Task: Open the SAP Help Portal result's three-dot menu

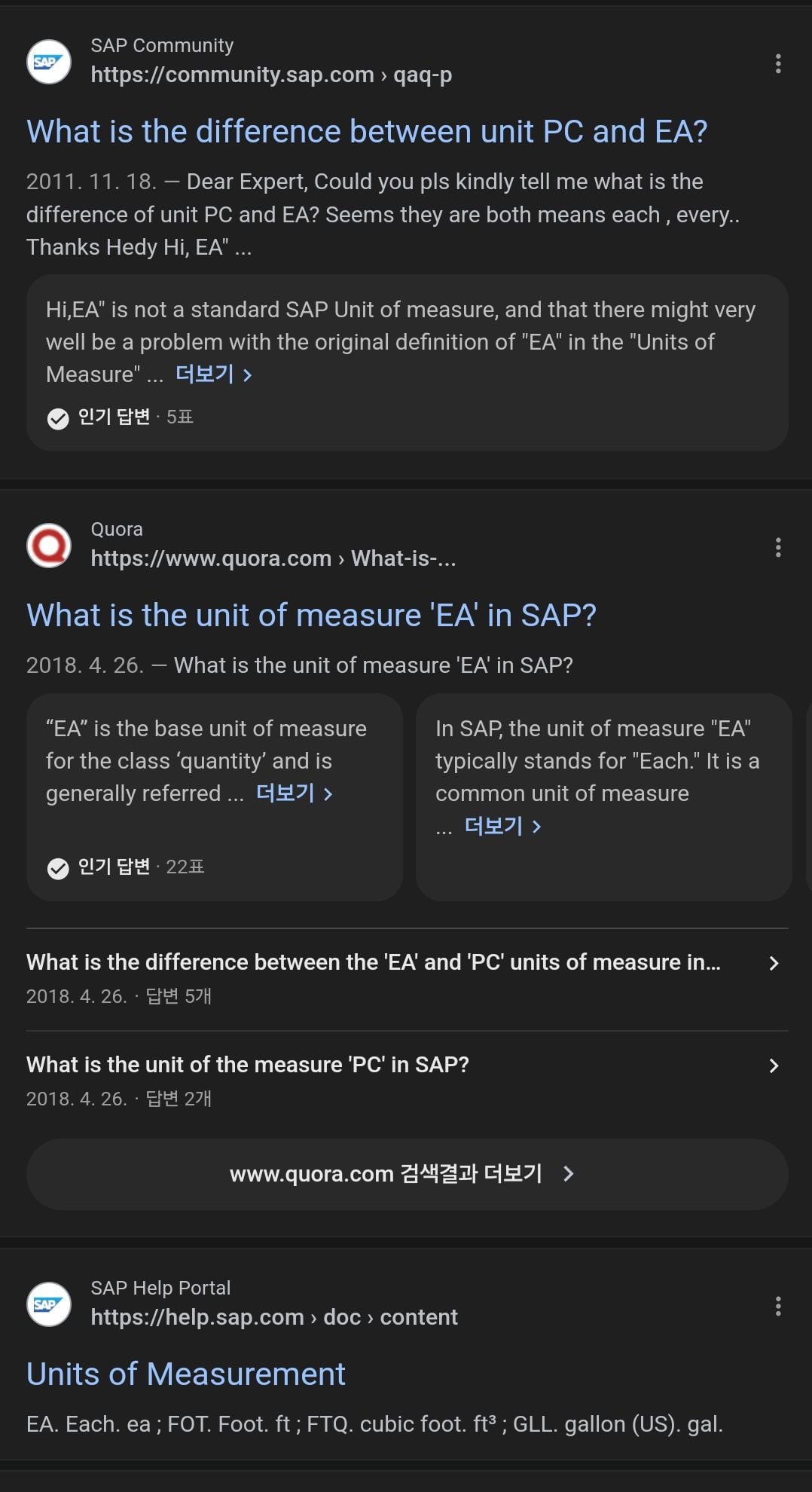Action: [x=777, y=1306]
